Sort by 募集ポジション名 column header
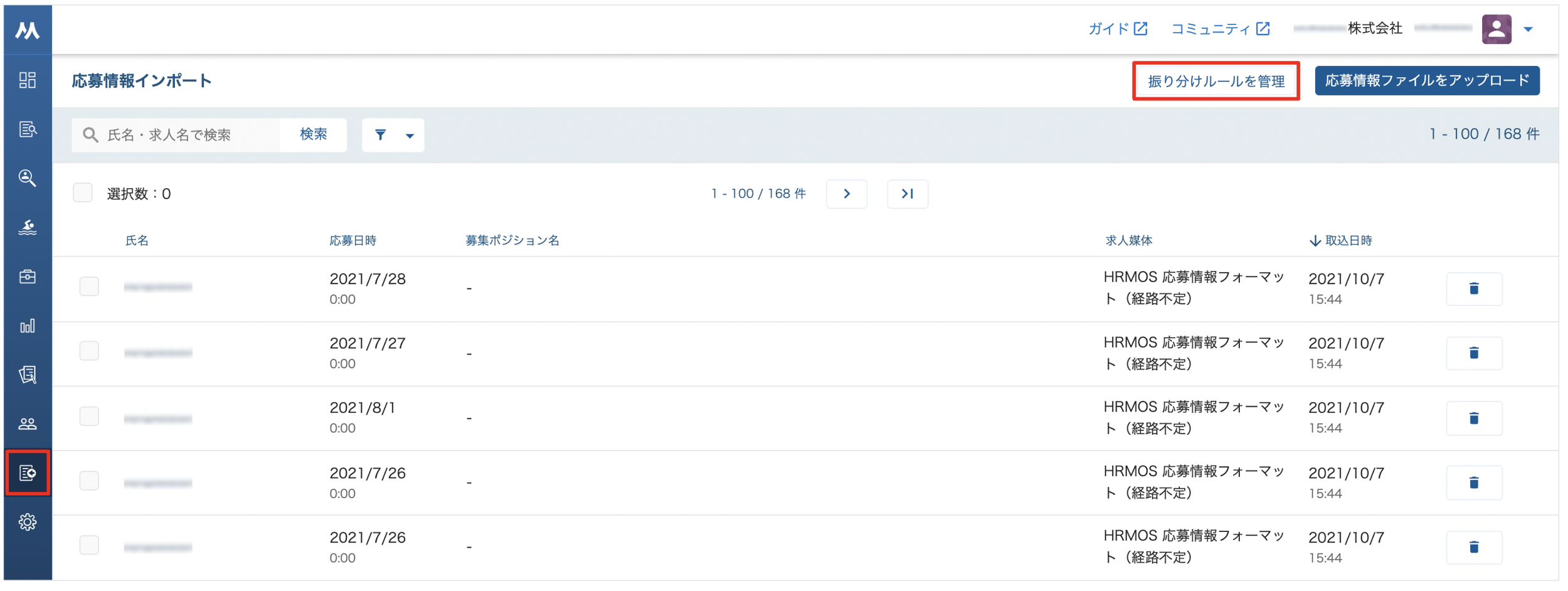Viewport: 1568px width, 591px height. [512, 240]
